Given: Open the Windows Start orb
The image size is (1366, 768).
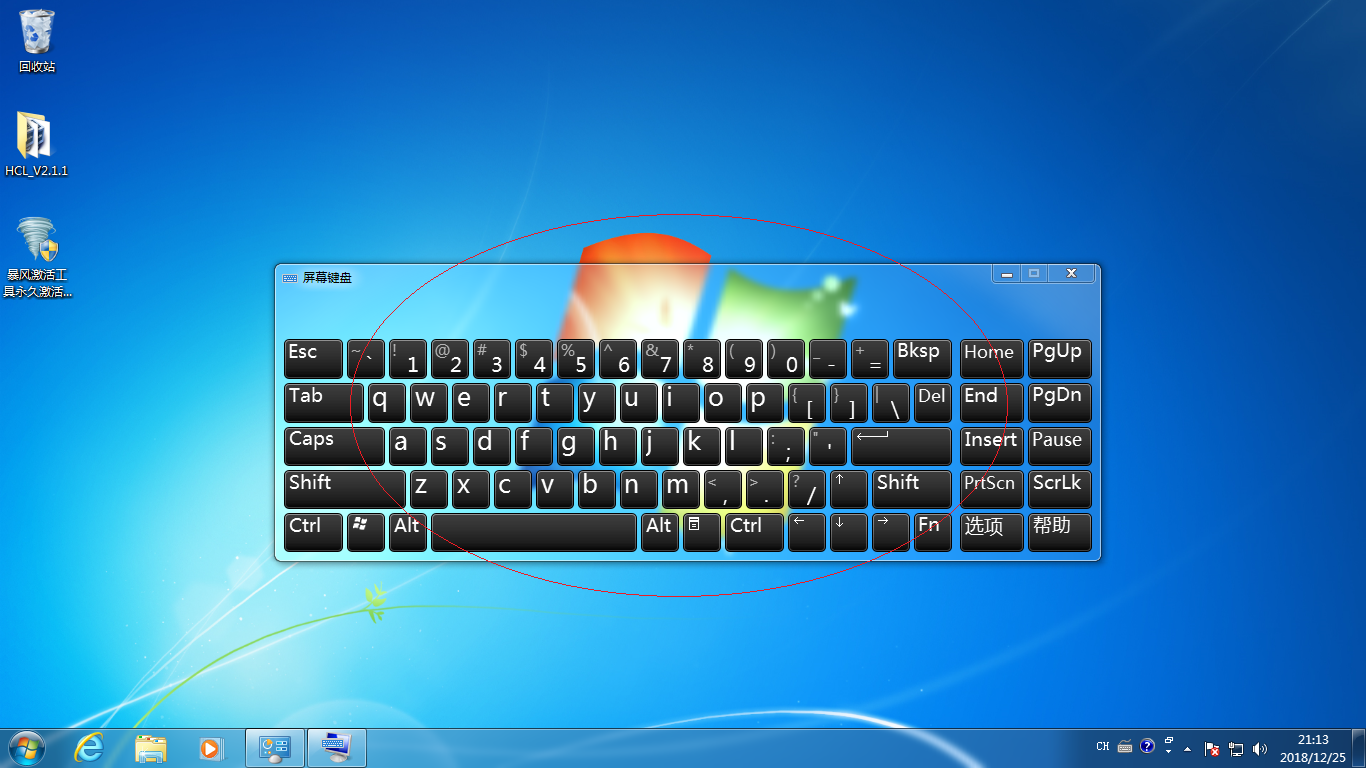Looking at the screenshot, I should point(26,748).
